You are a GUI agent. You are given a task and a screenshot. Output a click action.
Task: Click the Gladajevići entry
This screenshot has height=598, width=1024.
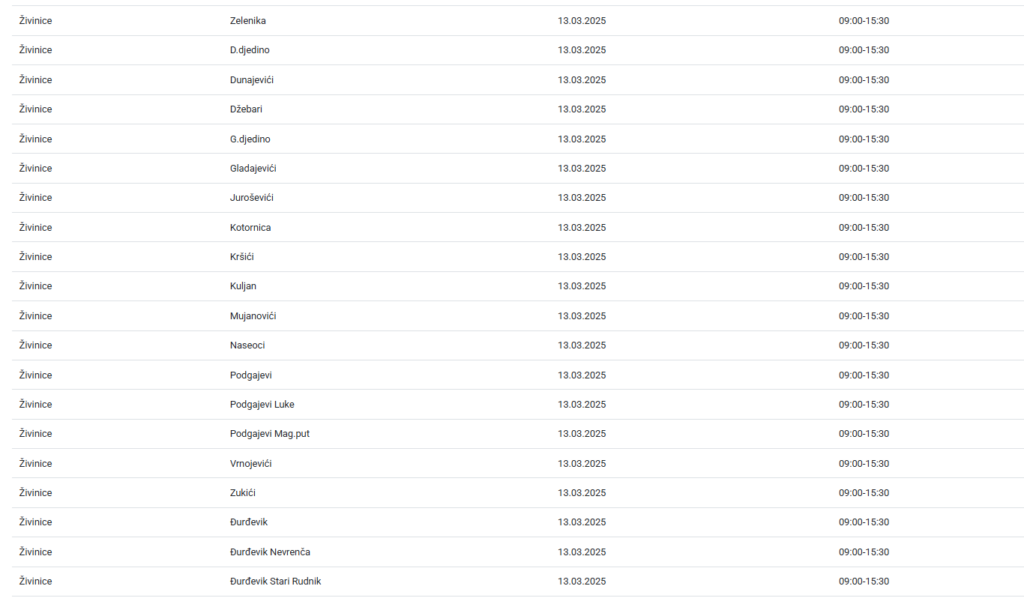[x=253, y=168]
